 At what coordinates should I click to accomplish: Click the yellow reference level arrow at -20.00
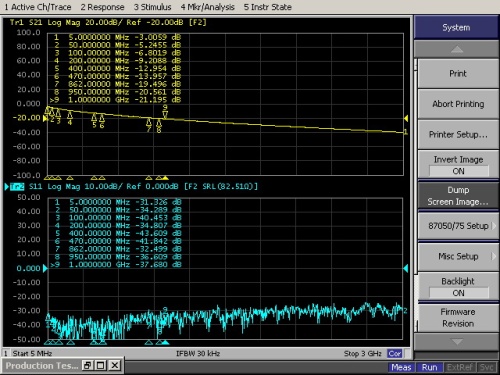[x=45, y=118]
